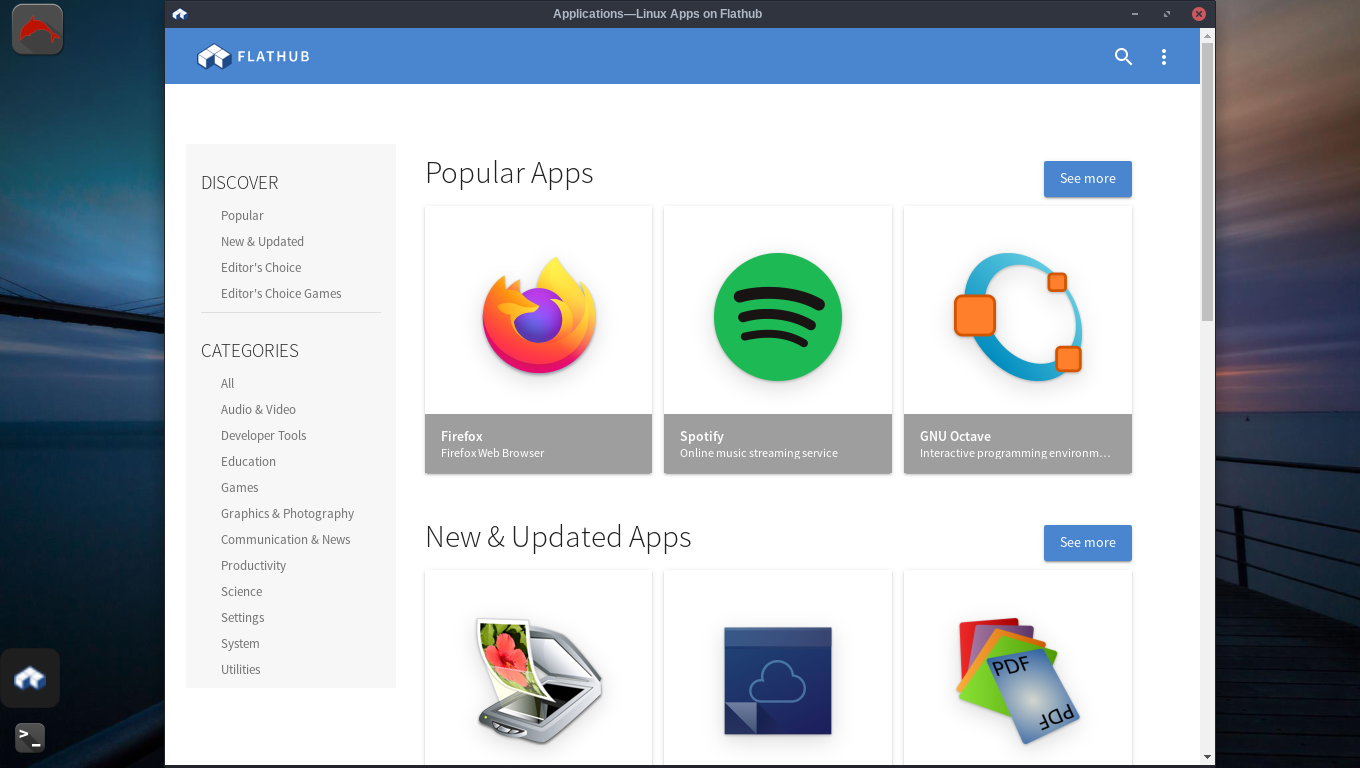Browse the Games category
Image resolution: width=1360 pixels, height=768 pixels.
click(240, 488)
